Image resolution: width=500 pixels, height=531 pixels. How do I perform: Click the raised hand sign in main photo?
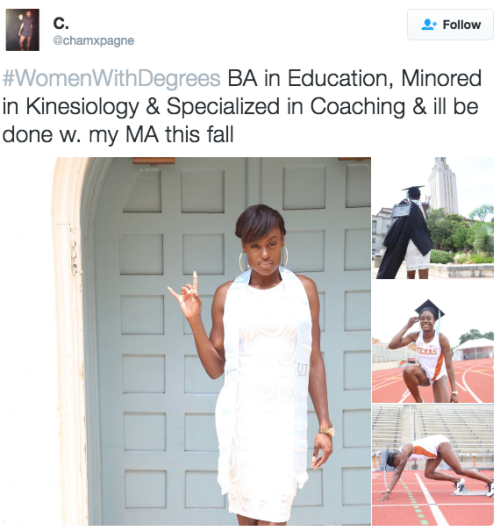click(x=186, y=295)
